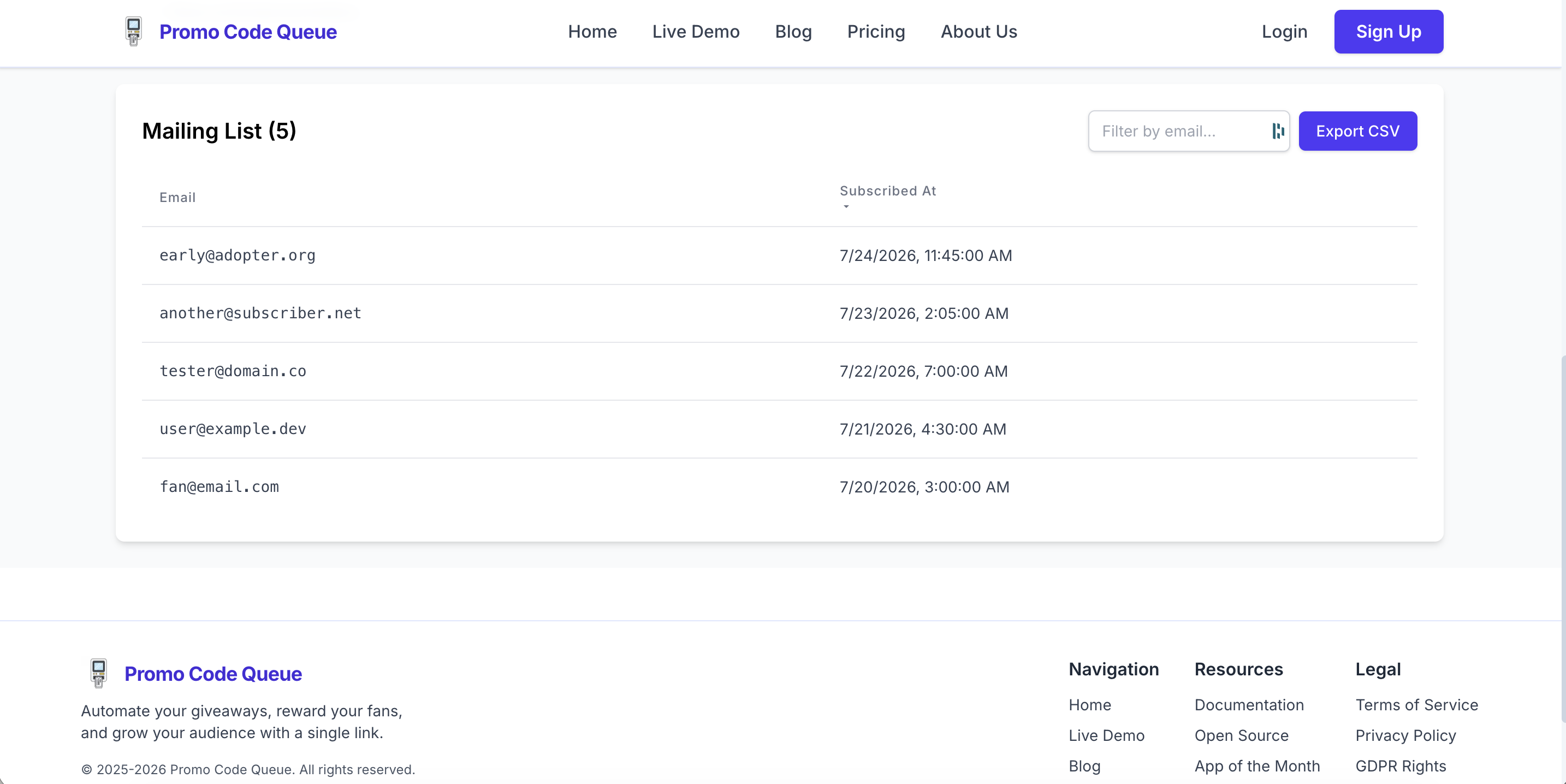Go to Live Demo in top navigation
1566x784 pixels.
click(695, 32)
